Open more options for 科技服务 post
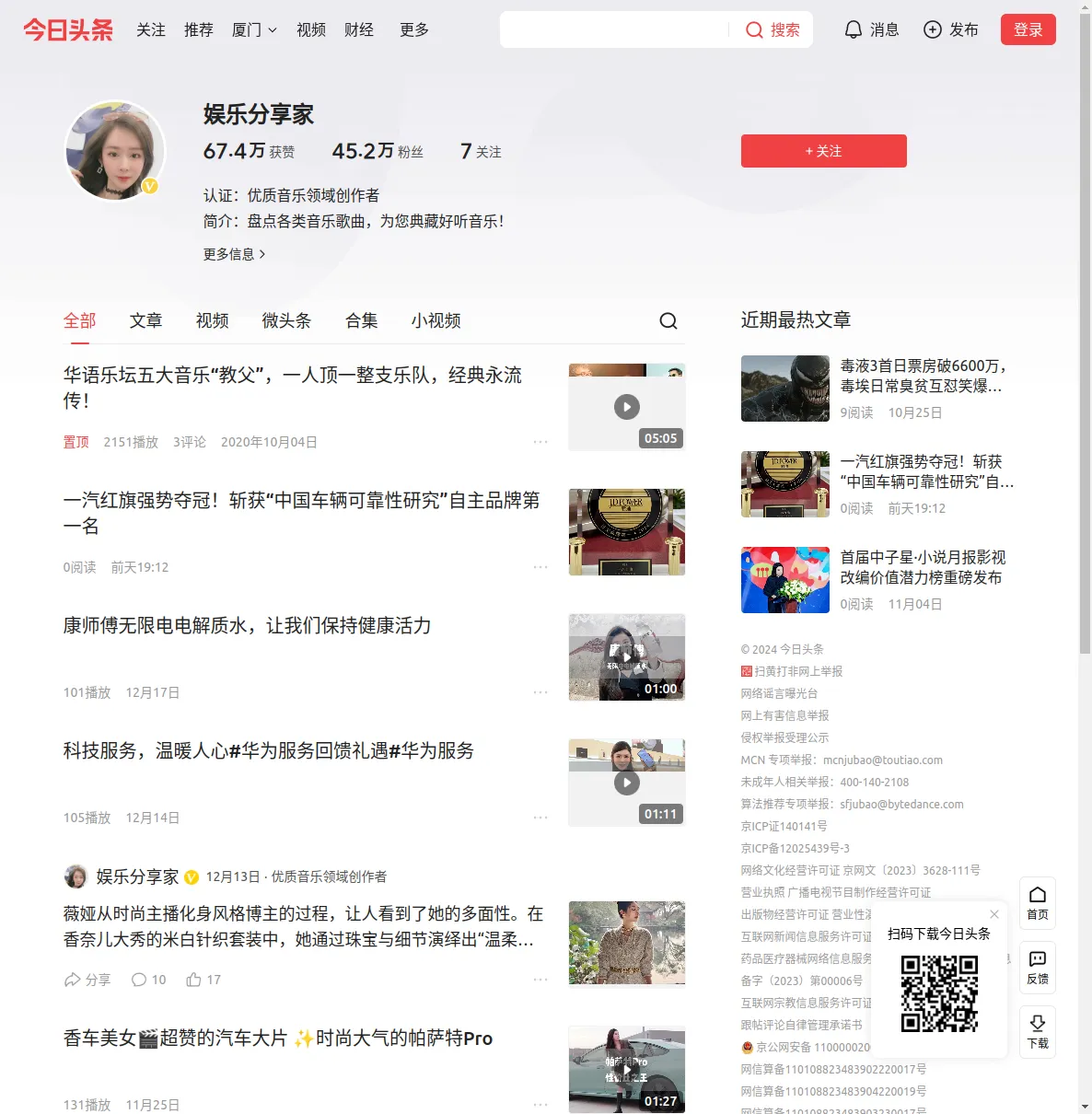 [x=540, y=818]
